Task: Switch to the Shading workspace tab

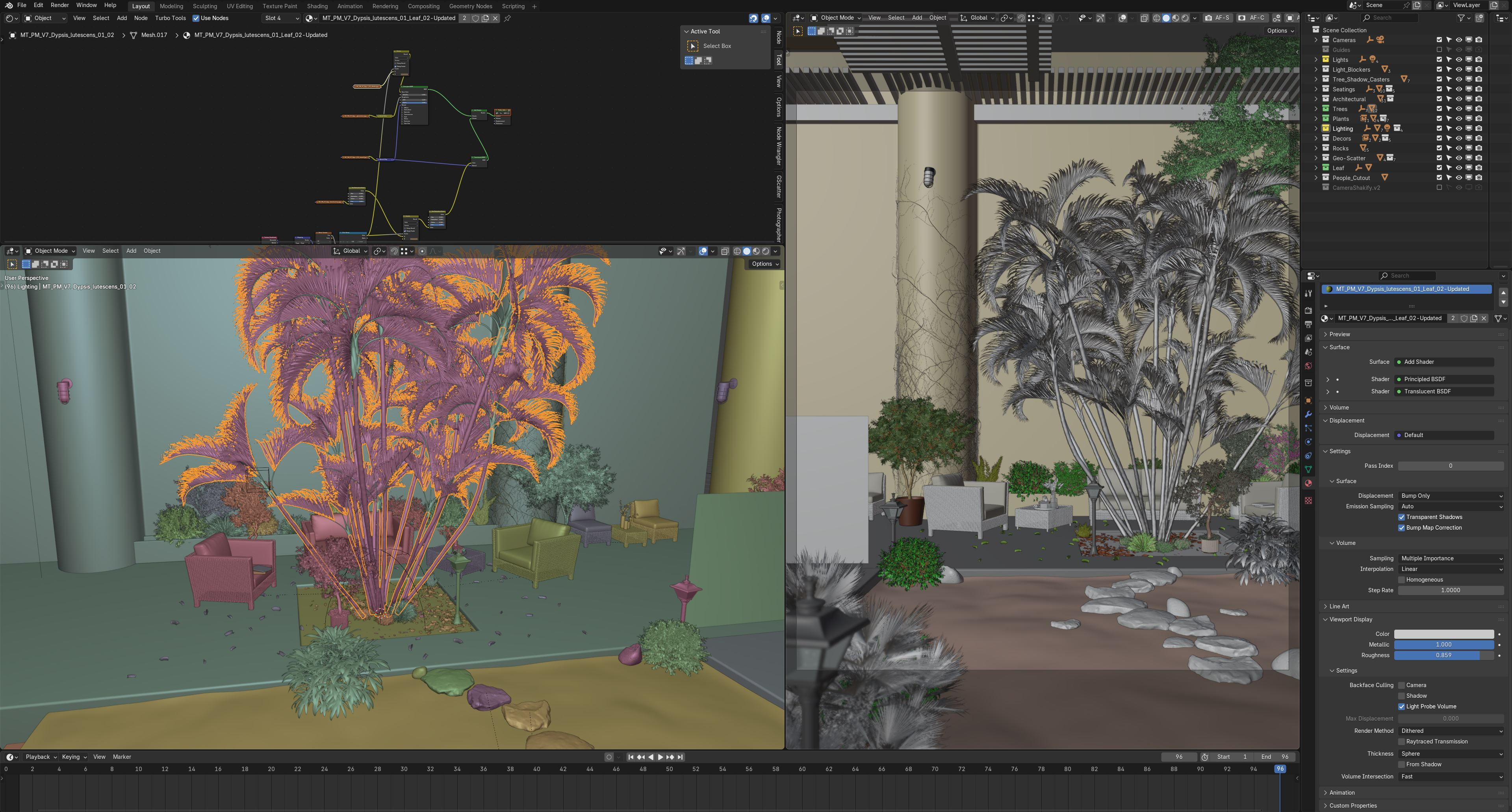Action: (x=317, y=6)
